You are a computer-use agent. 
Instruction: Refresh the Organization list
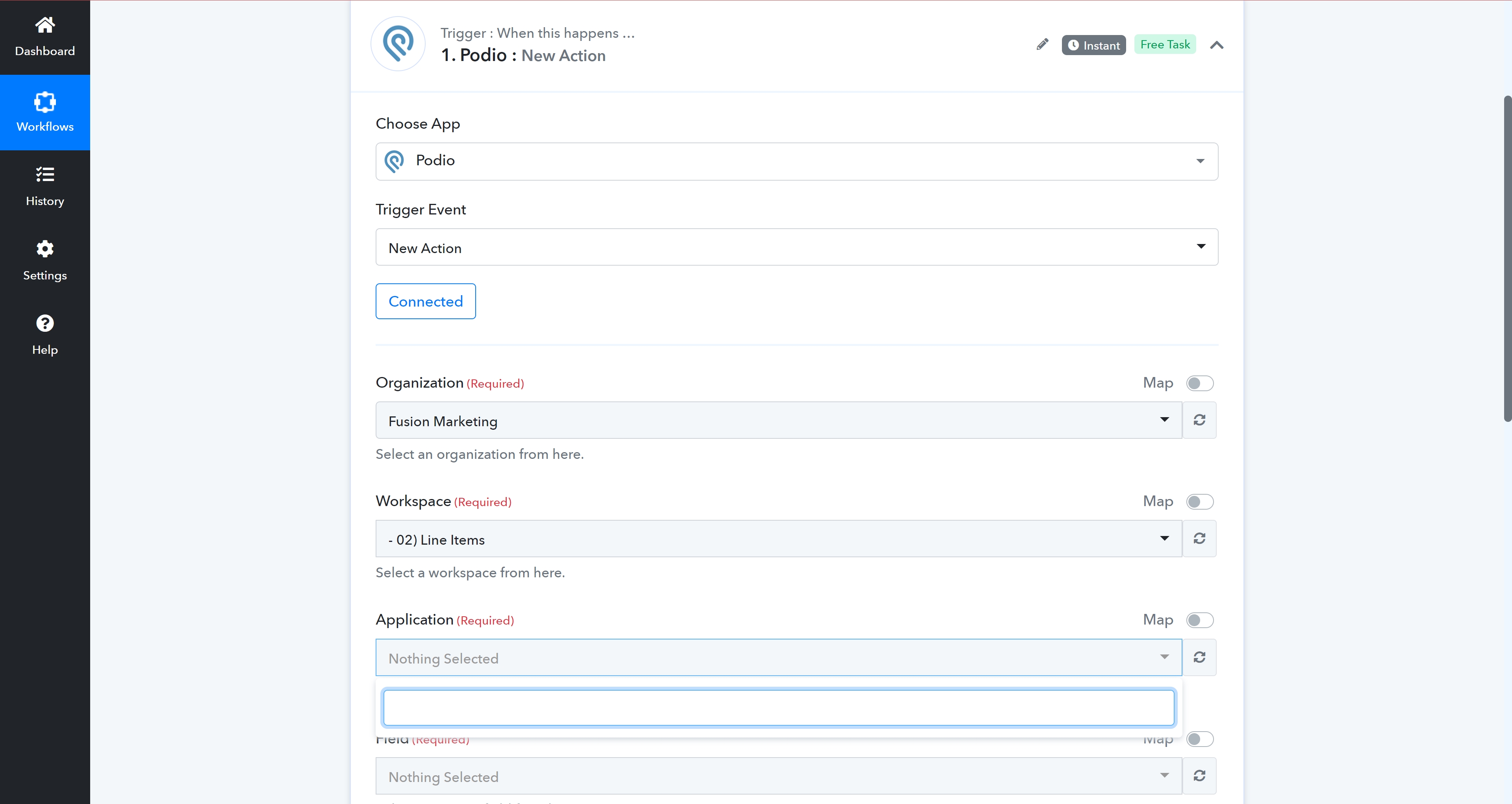1199,420
